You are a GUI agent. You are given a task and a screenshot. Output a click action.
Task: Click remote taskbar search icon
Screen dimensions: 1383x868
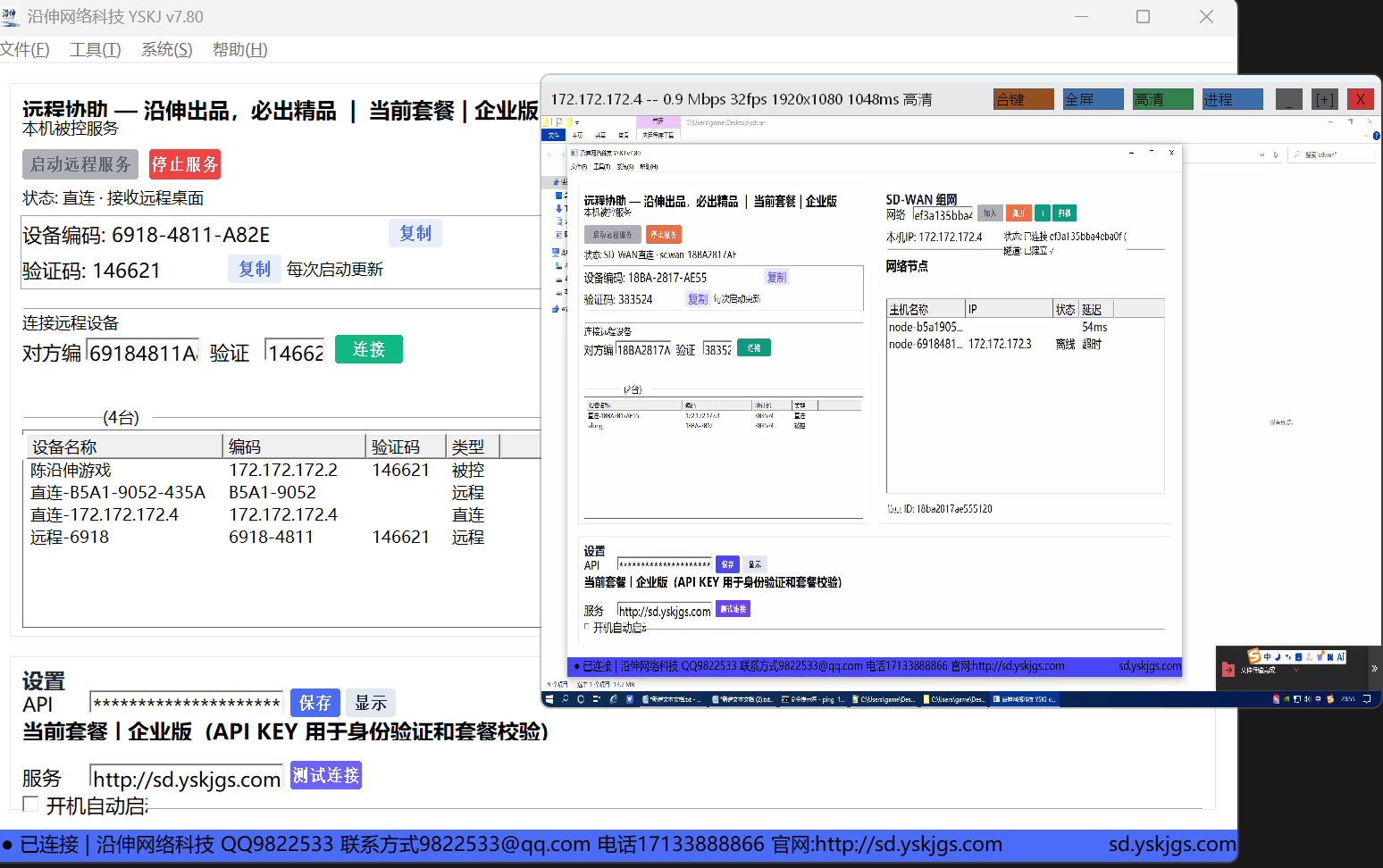566,699
